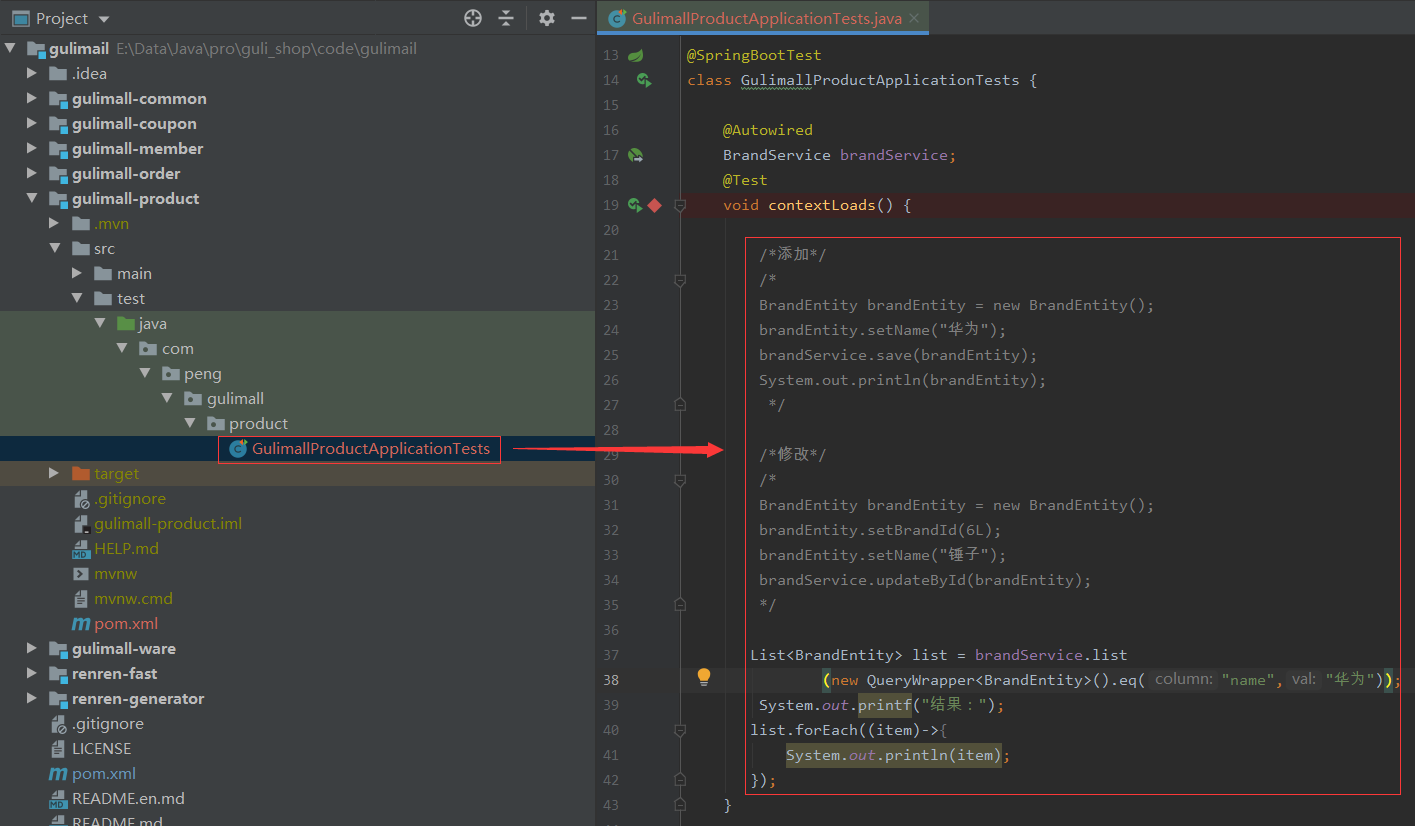1415x826 pixels.
Task: Click the gulimall-product.iml module file icon
Action: coord(81,524)
